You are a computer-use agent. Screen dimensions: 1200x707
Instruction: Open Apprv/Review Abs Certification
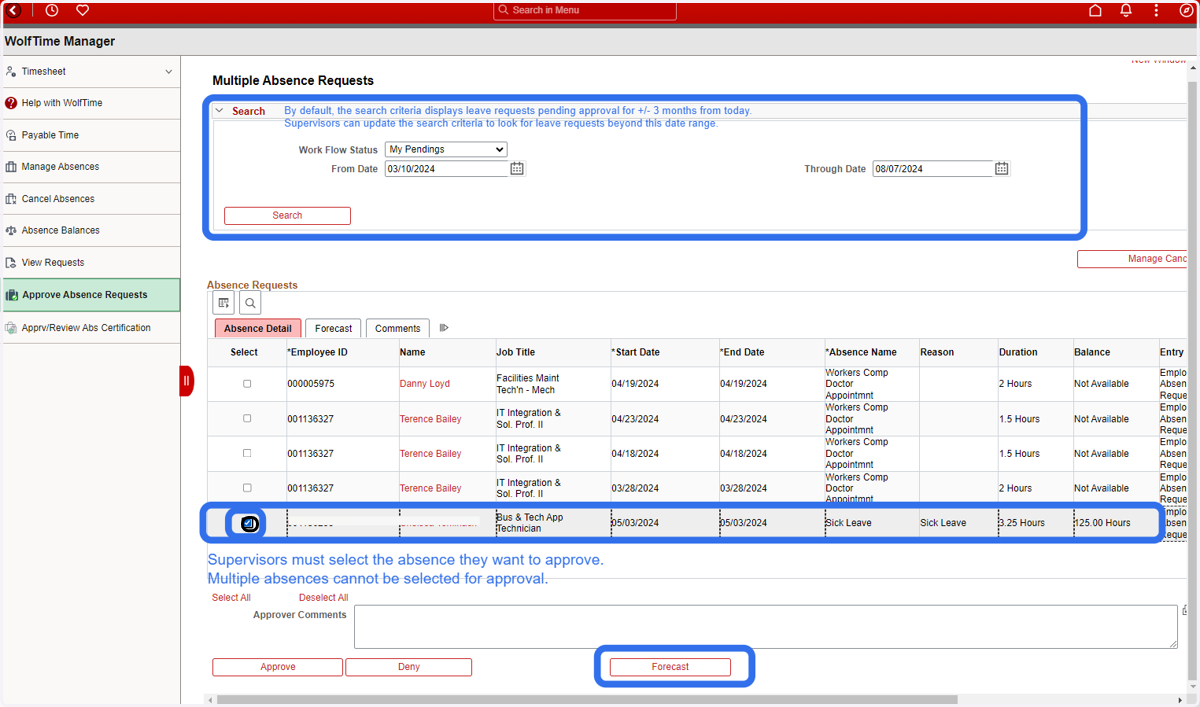pos(86,328)
